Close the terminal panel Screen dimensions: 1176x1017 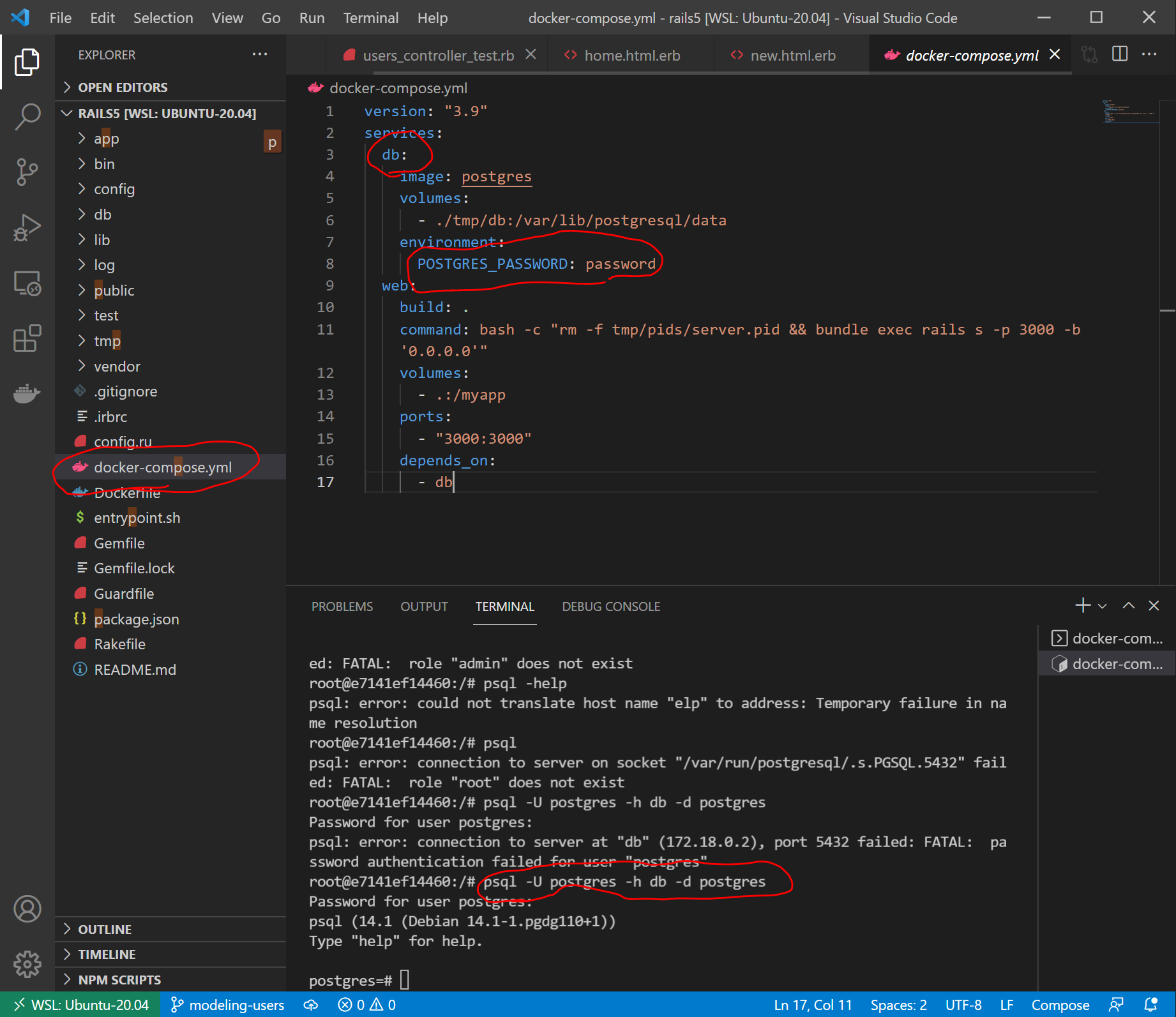click(x=1154, y=605)
